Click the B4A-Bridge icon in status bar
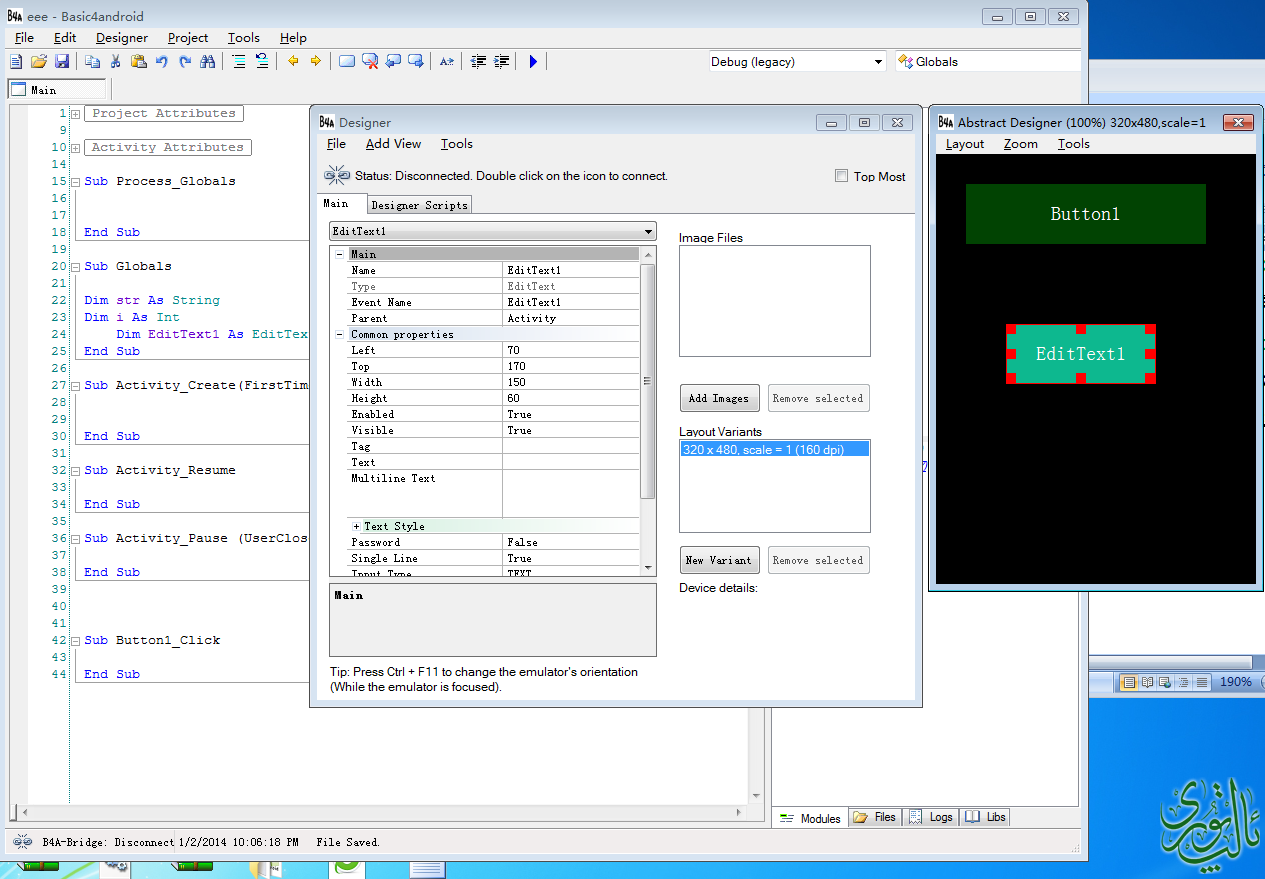Screen dimensions: 1265x879 click(22, 842)
